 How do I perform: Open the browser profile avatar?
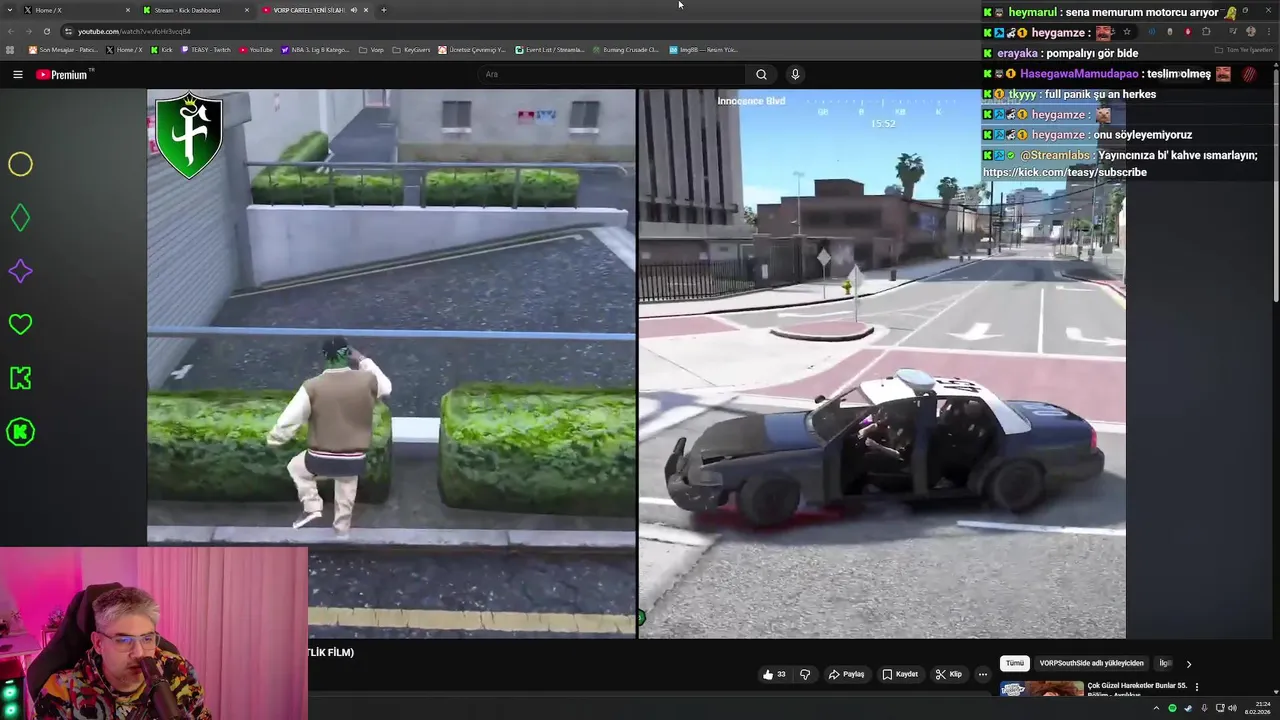click(1251, 31)
